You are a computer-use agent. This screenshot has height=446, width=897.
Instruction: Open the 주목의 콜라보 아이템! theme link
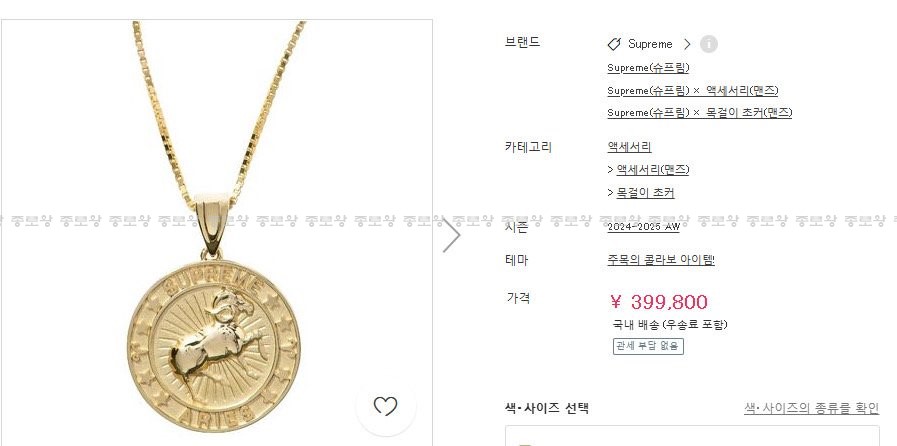tap(661, 260)
